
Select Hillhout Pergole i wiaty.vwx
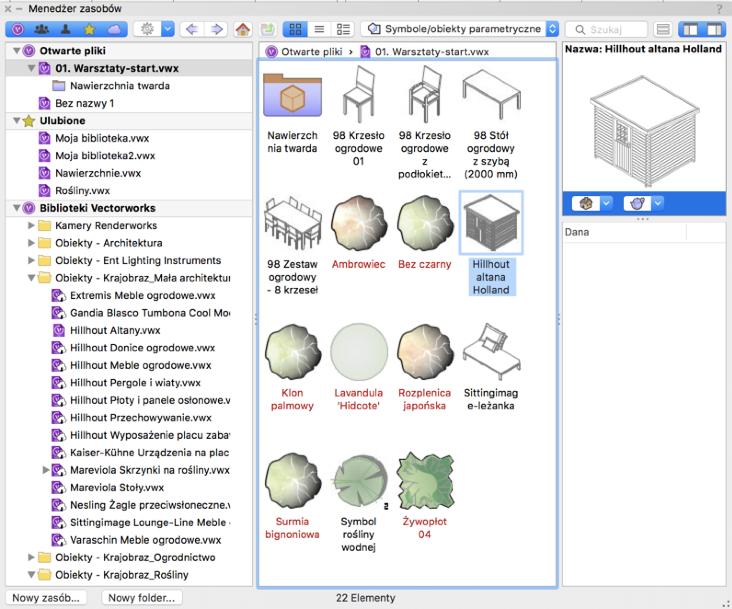[126, 383]
